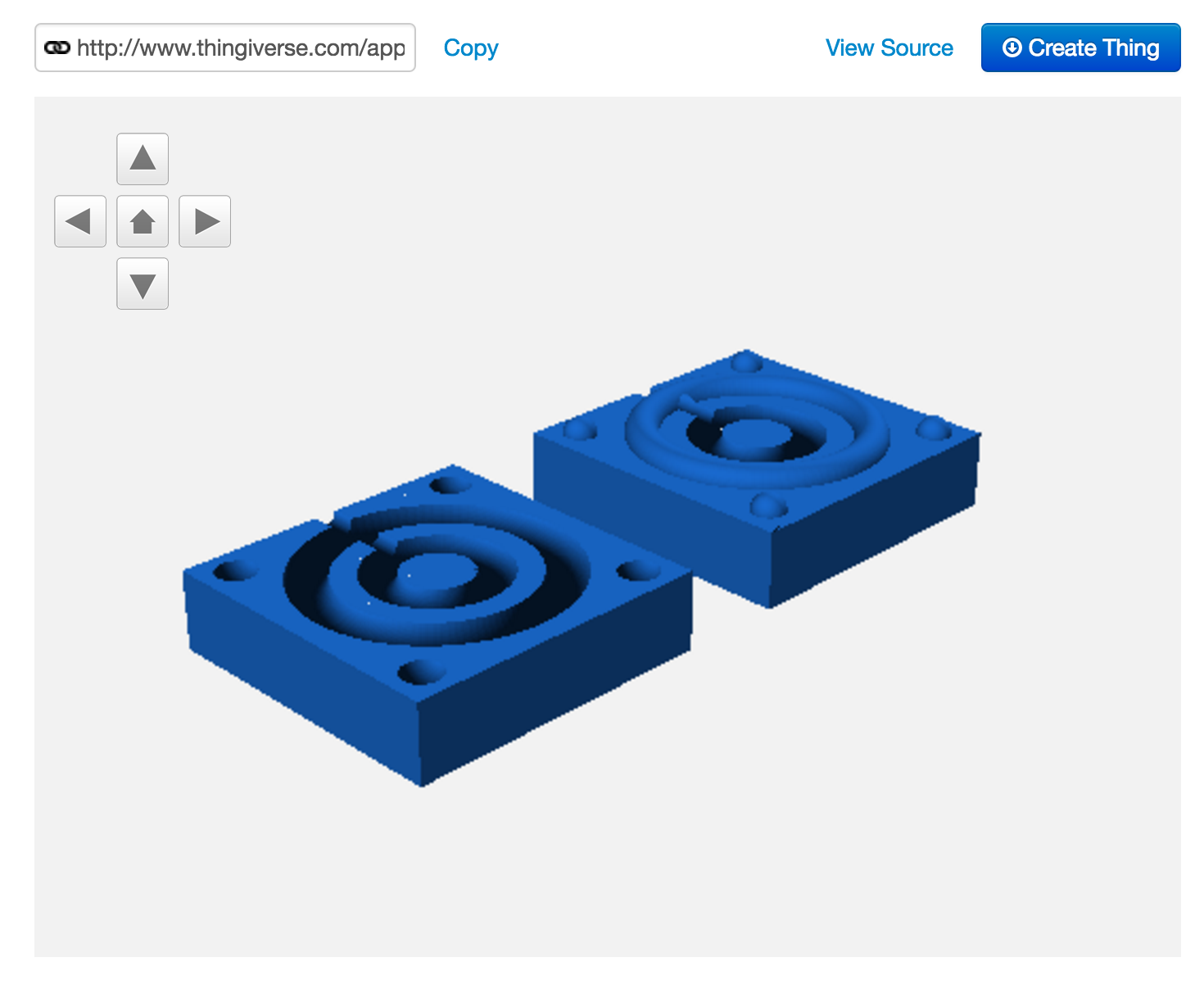Rotate the view up with the up arrow
This screenshot has height=998, width=1204.
pos(143,159)
